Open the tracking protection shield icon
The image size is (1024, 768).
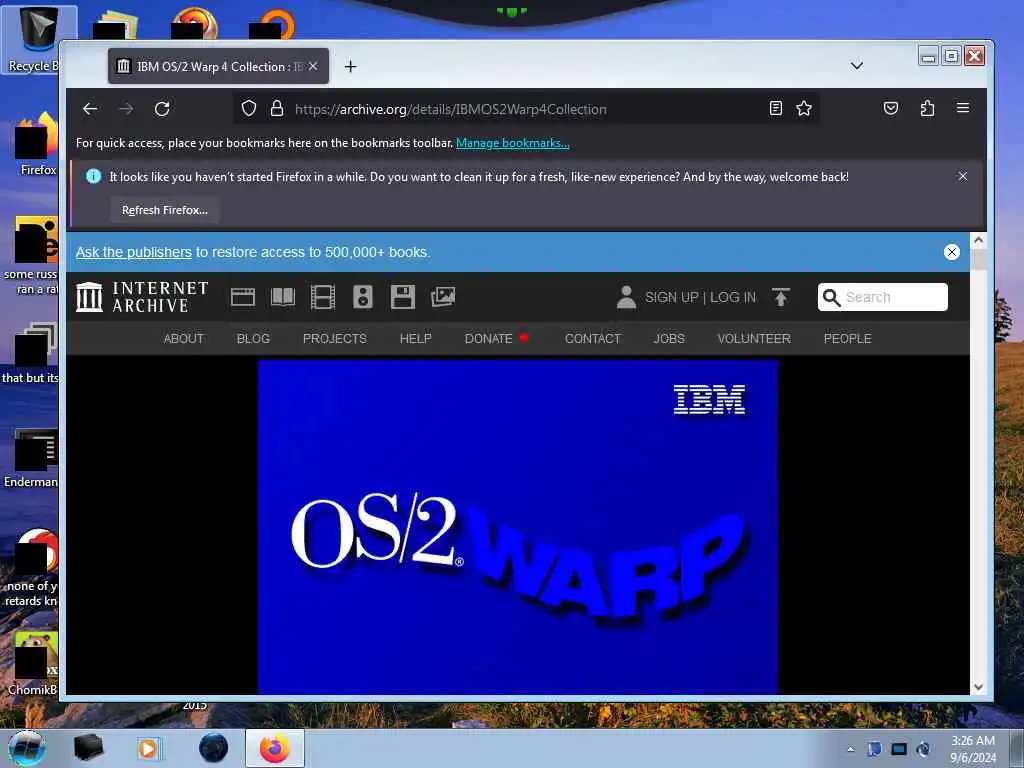coord(249,108)
